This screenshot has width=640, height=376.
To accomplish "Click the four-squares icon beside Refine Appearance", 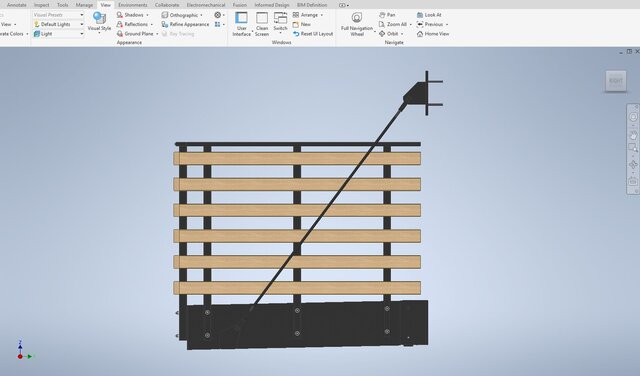I will 218,24.
